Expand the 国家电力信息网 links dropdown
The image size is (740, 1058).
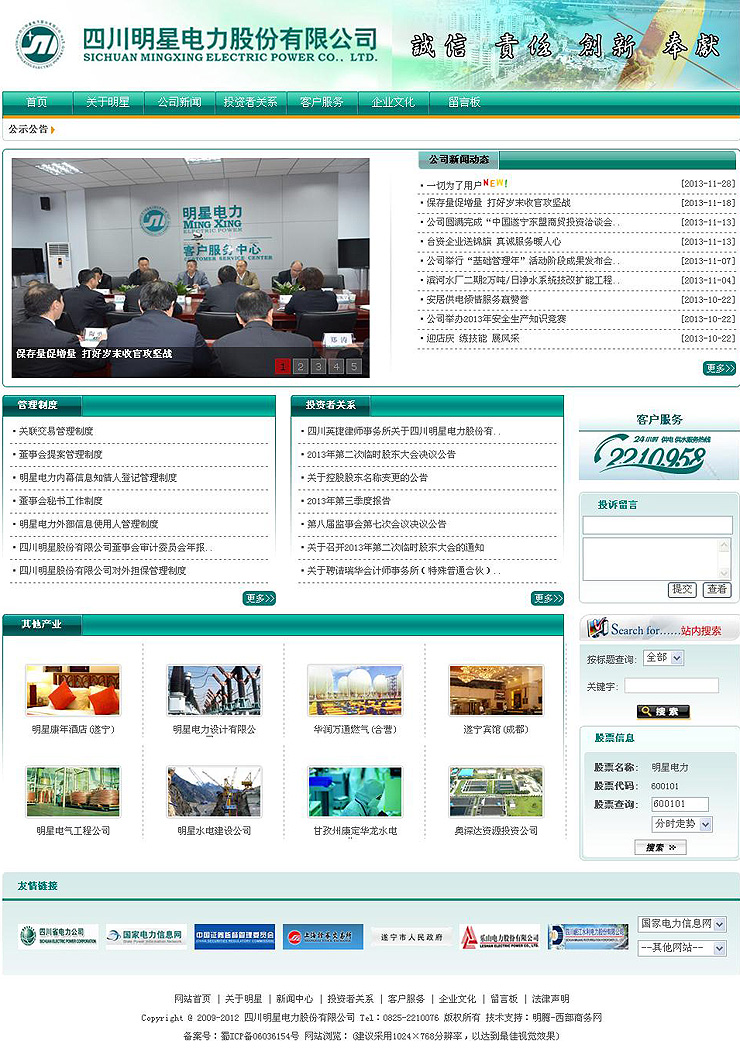pyautogui.click(x=682, y=924)
